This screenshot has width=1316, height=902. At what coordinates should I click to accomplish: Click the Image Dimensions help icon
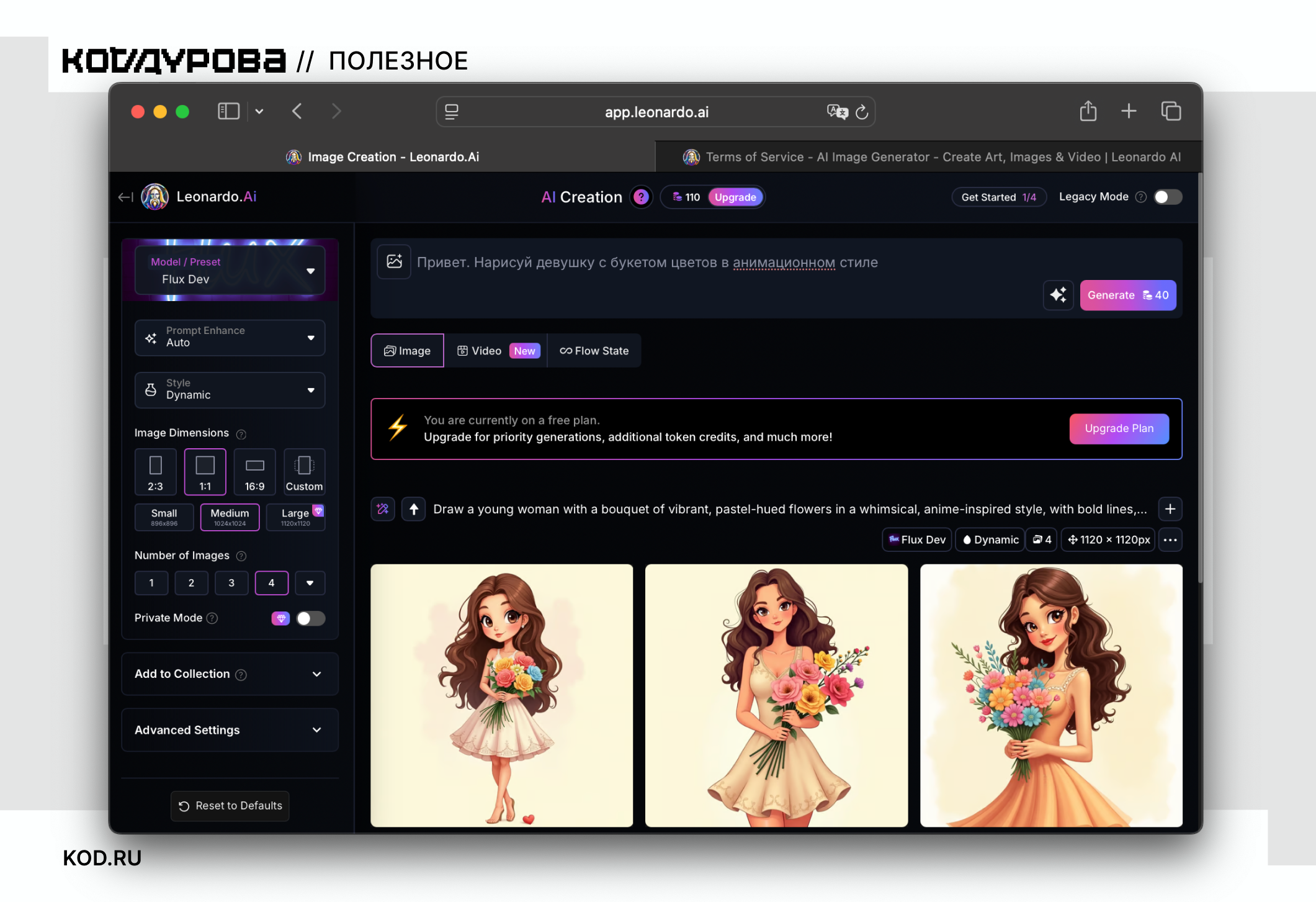[x=241, y=434]
